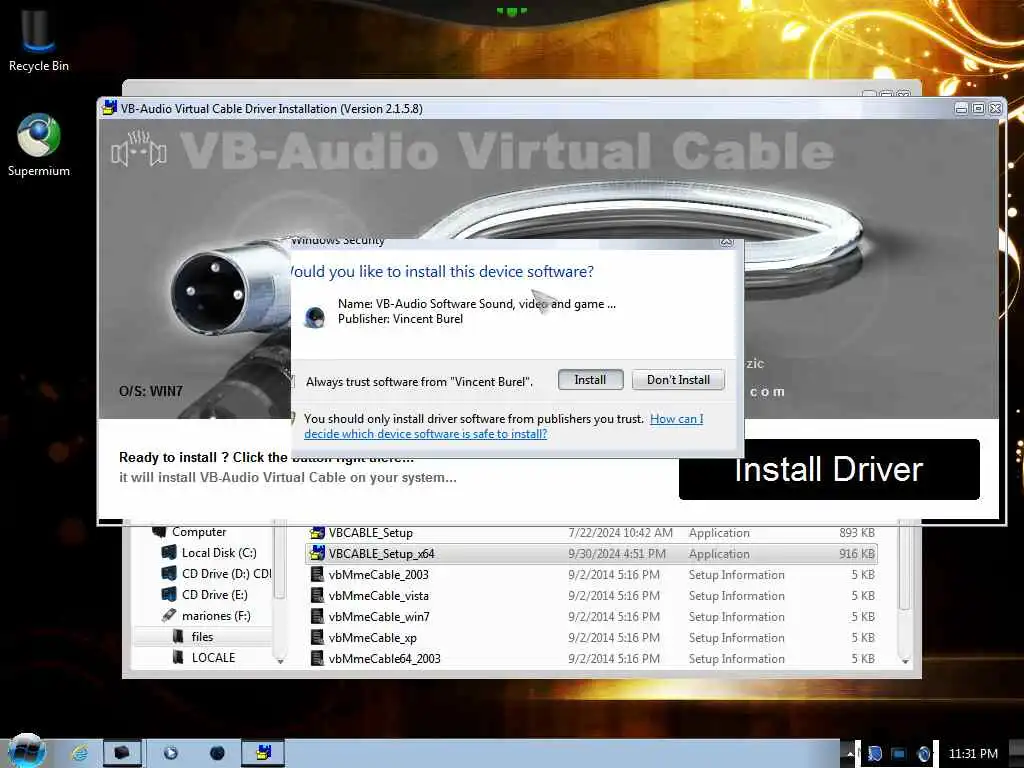
Task: Click the big Install Driver button
Action: pyautogui.click(x=829, y=470)
